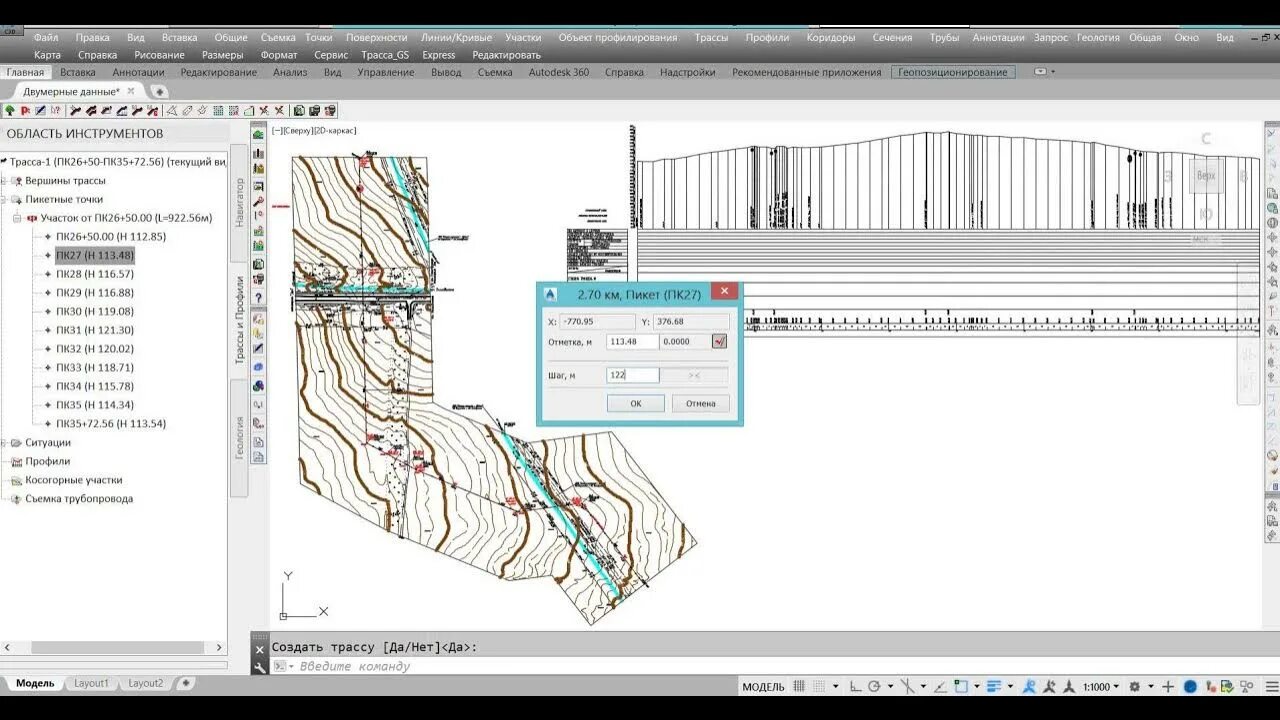Toggle ortho mode in status bar

(853, 687)
